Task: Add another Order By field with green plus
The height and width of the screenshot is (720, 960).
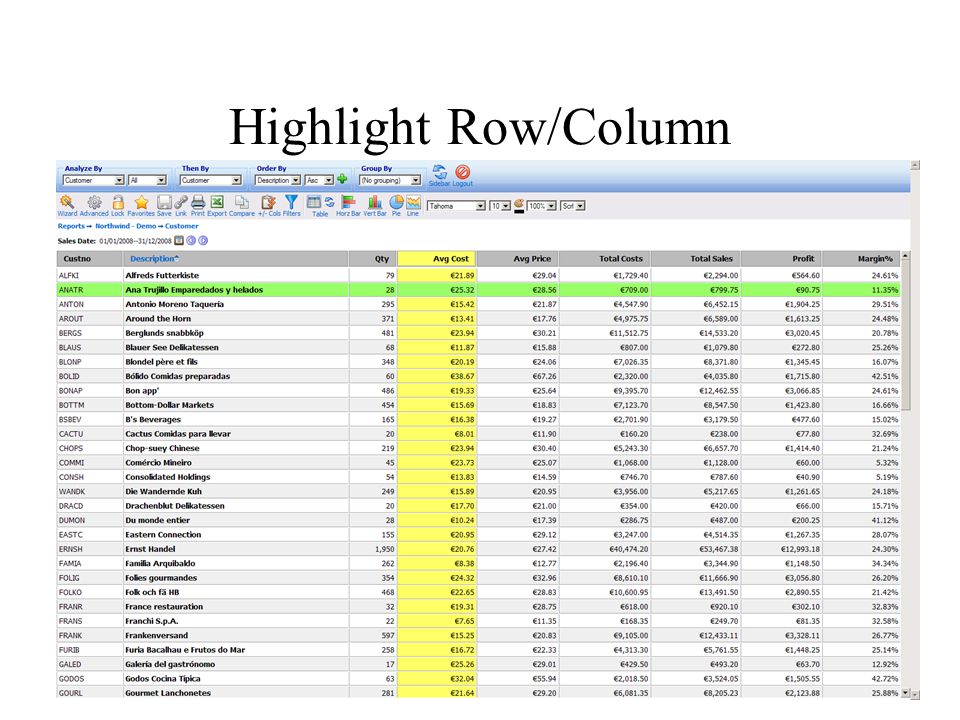Action: [342, 179]
